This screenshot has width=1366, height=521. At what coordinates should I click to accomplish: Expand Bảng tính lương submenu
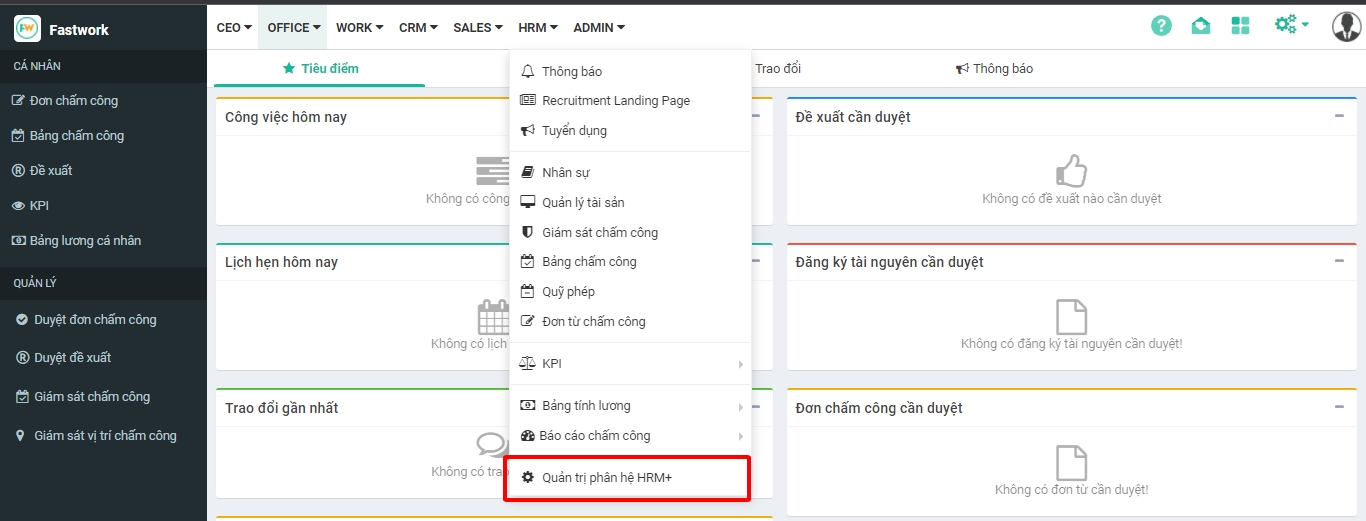point(740,406)
